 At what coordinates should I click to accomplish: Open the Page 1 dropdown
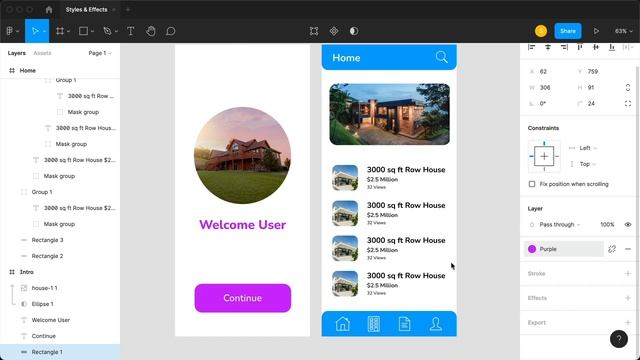click(x=100, y=53)
